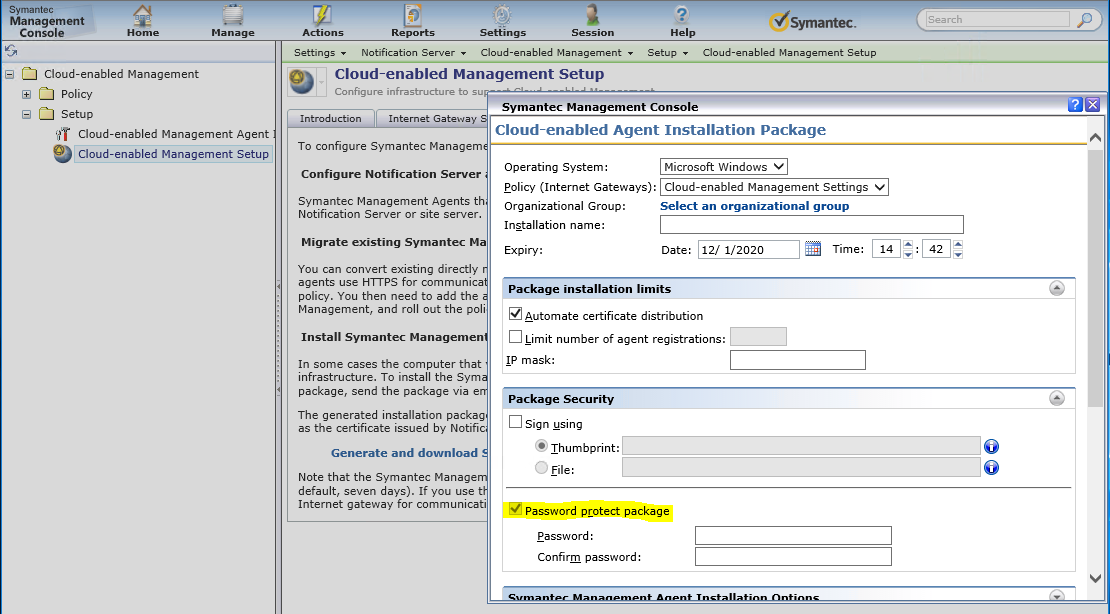This screenshot has width=1110, height=614.
Task: Click Select an organizational group link
Action: [754, 206]
